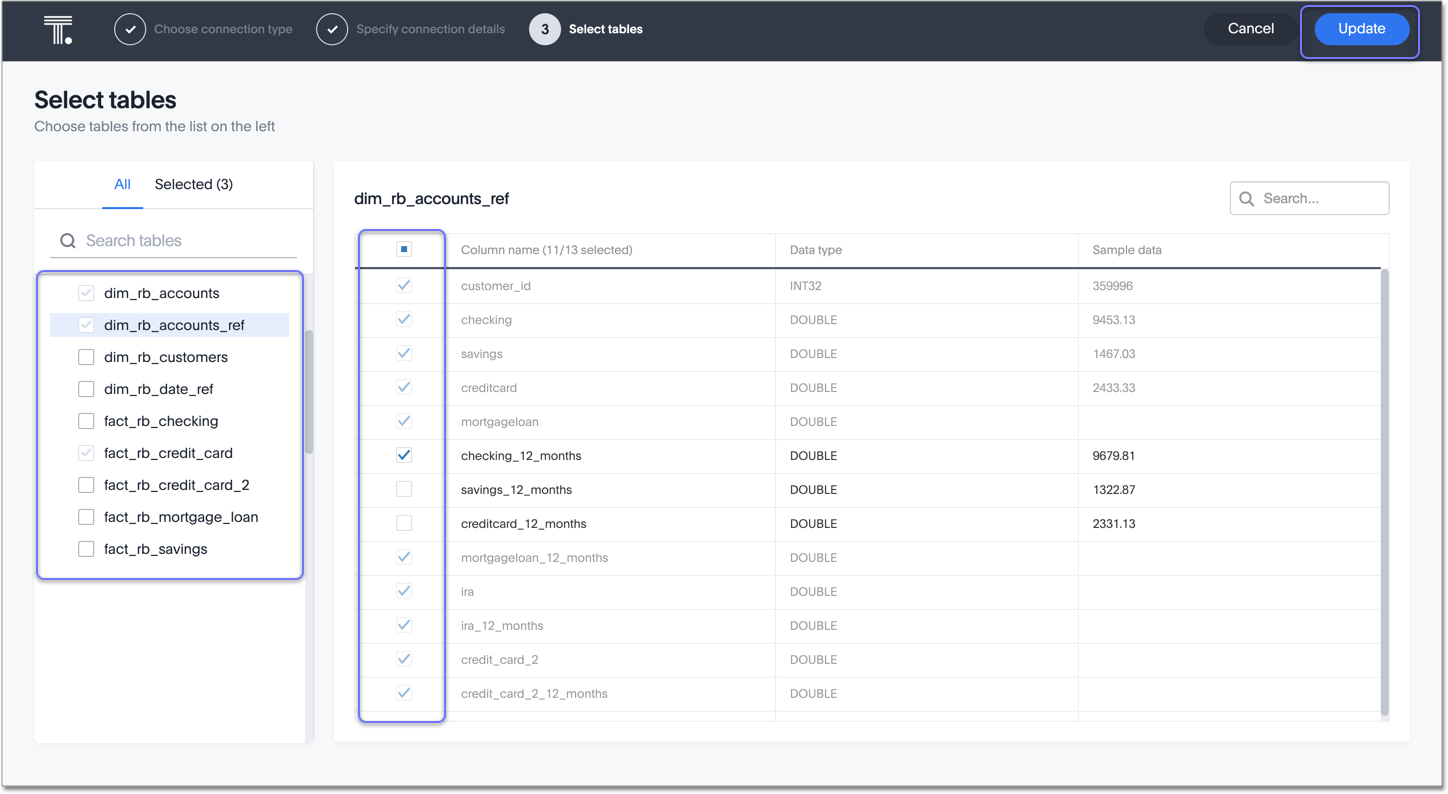Click Cancel to discard changes
1448x794 pixels.
tap(1249, 28)
